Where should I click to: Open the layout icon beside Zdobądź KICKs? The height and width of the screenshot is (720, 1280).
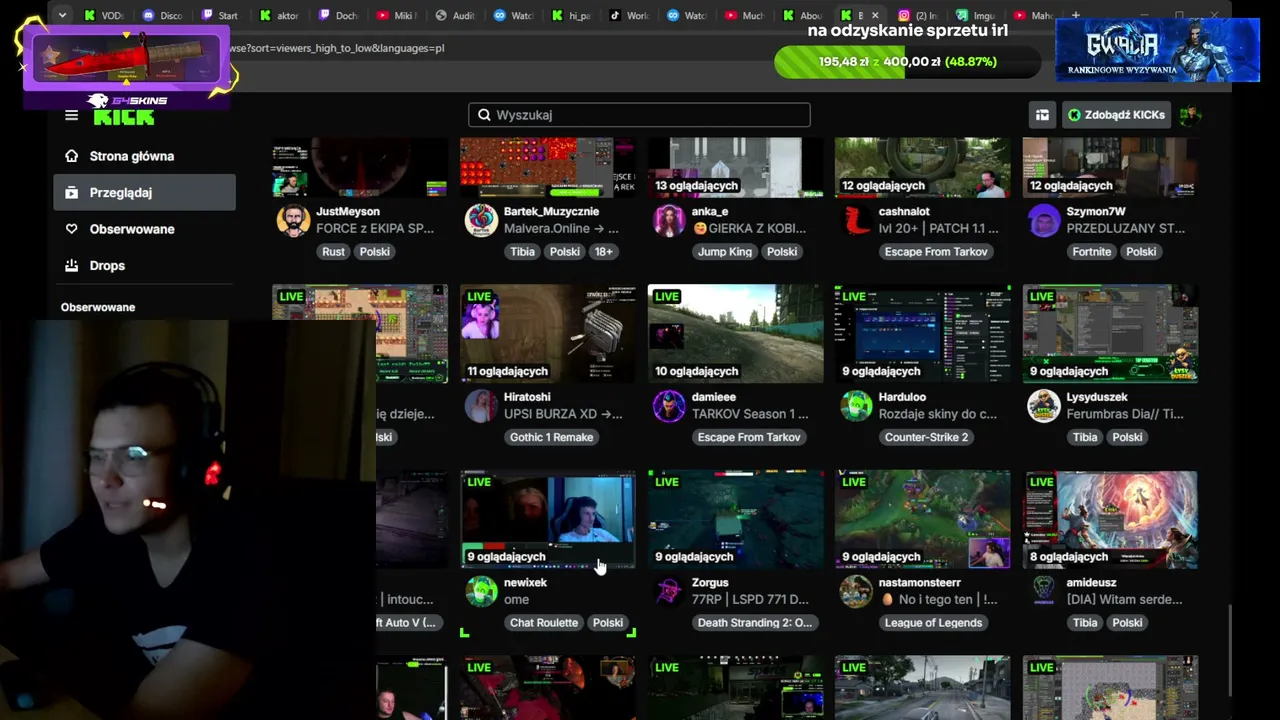tap(1042, 115)
